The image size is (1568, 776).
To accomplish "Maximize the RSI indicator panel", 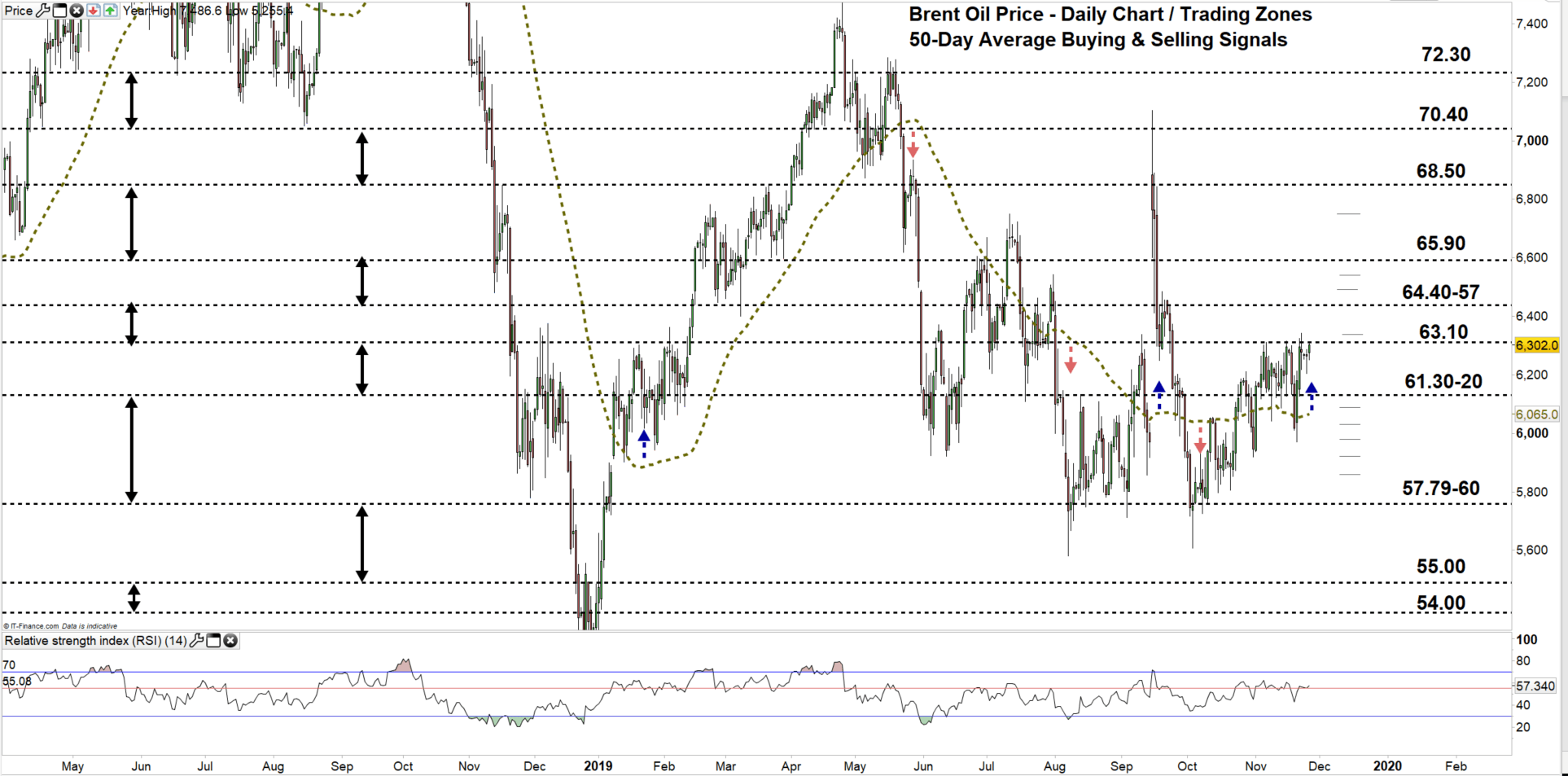I will pyautogui.click(x=213, y=641).
